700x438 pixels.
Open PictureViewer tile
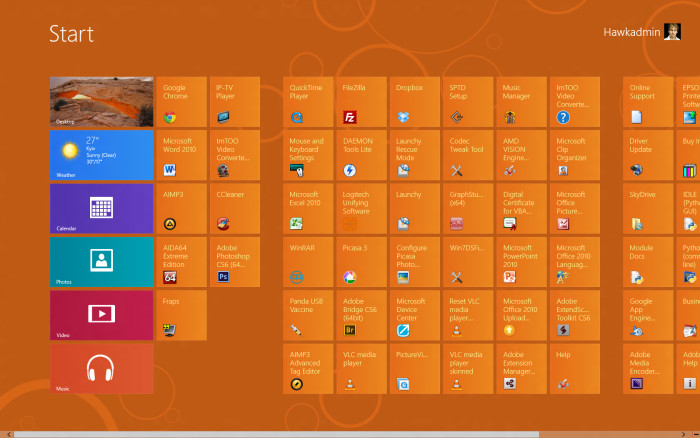[x=415, y=369]
